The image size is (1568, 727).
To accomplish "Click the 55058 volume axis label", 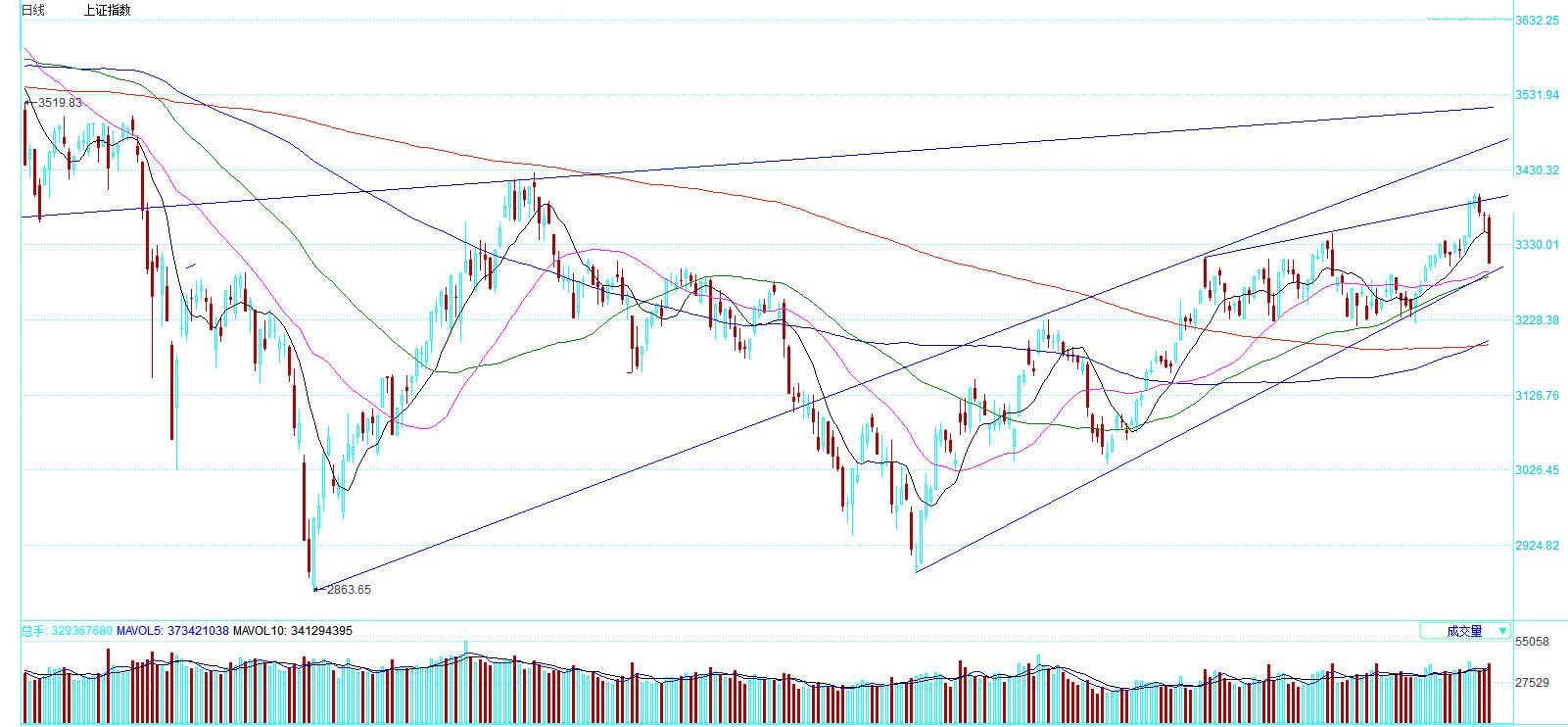I will [1531, 642].
